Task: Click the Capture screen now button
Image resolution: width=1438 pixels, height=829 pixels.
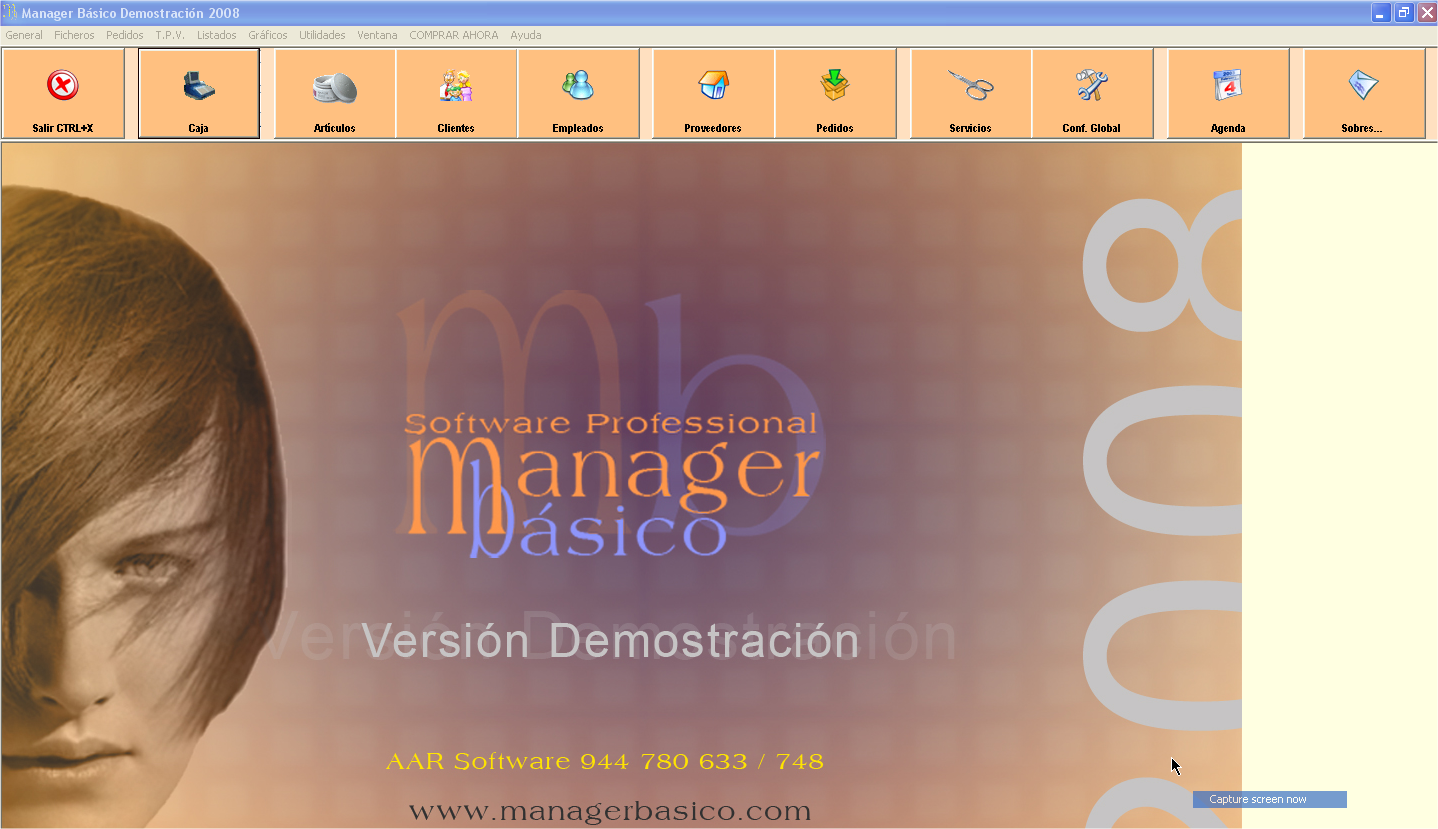Action: click(x=1269, y=799)
